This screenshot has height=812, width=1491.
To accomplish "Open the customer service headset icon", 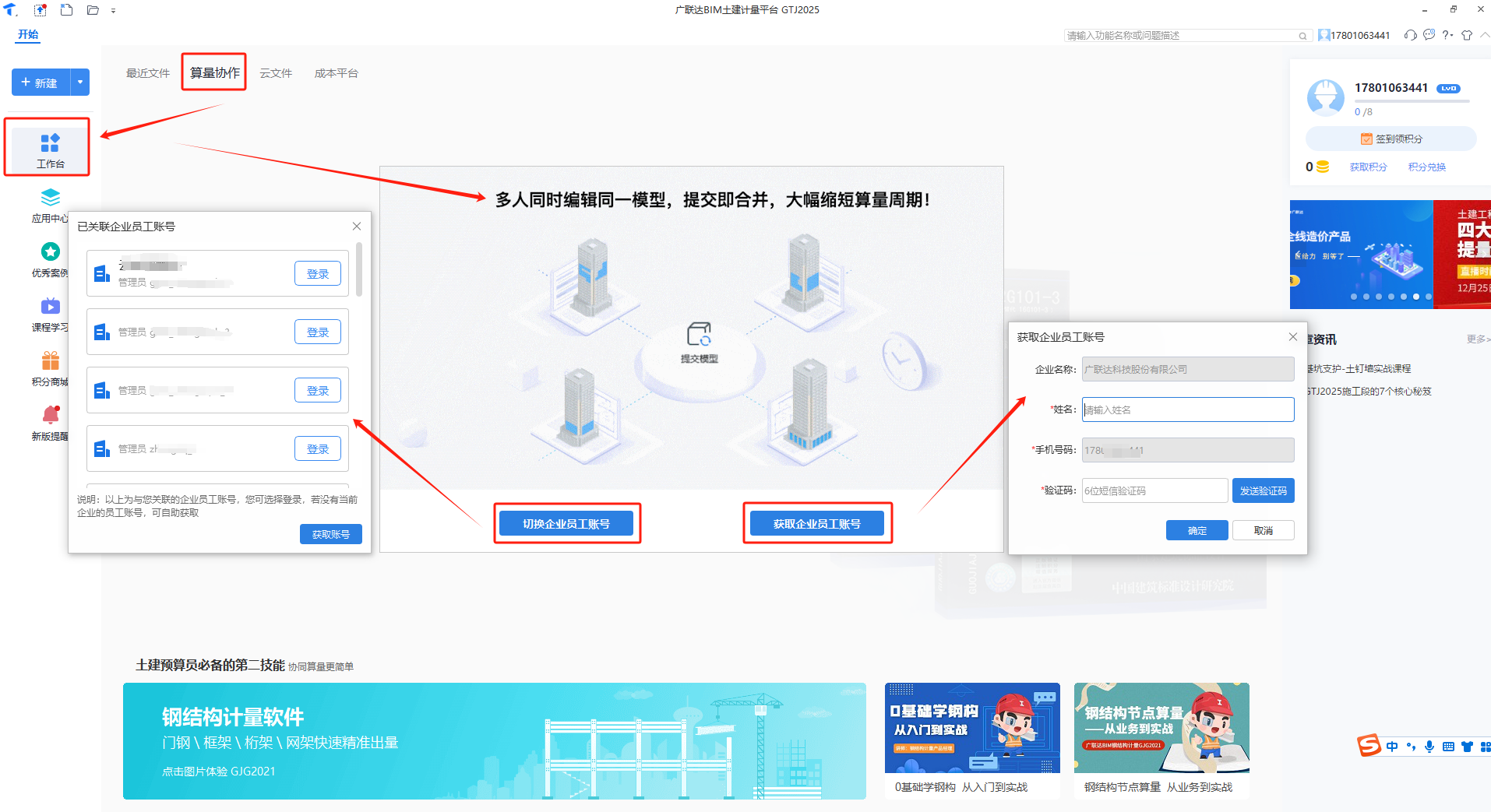I will 1410,35.
